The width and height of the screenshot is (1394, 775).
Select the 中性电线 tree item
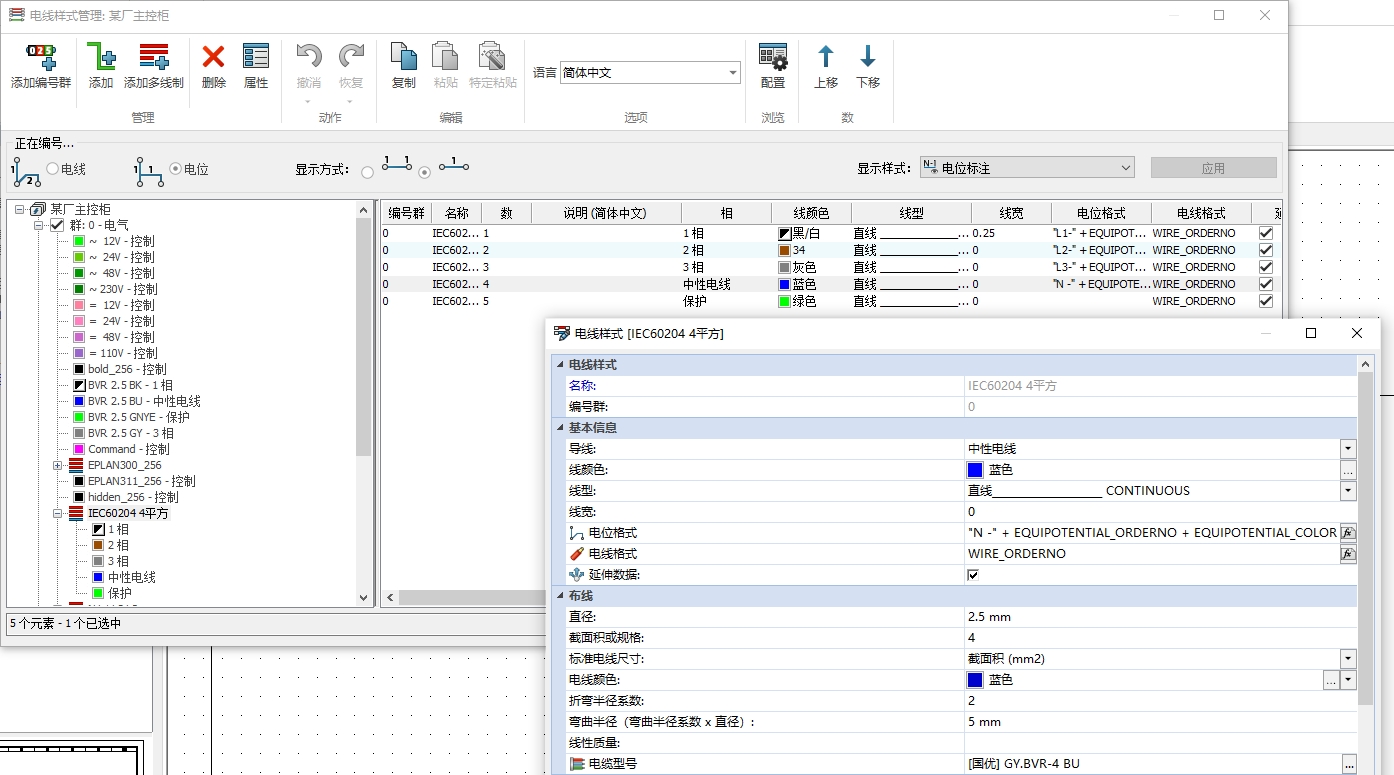tap(131, 577)
